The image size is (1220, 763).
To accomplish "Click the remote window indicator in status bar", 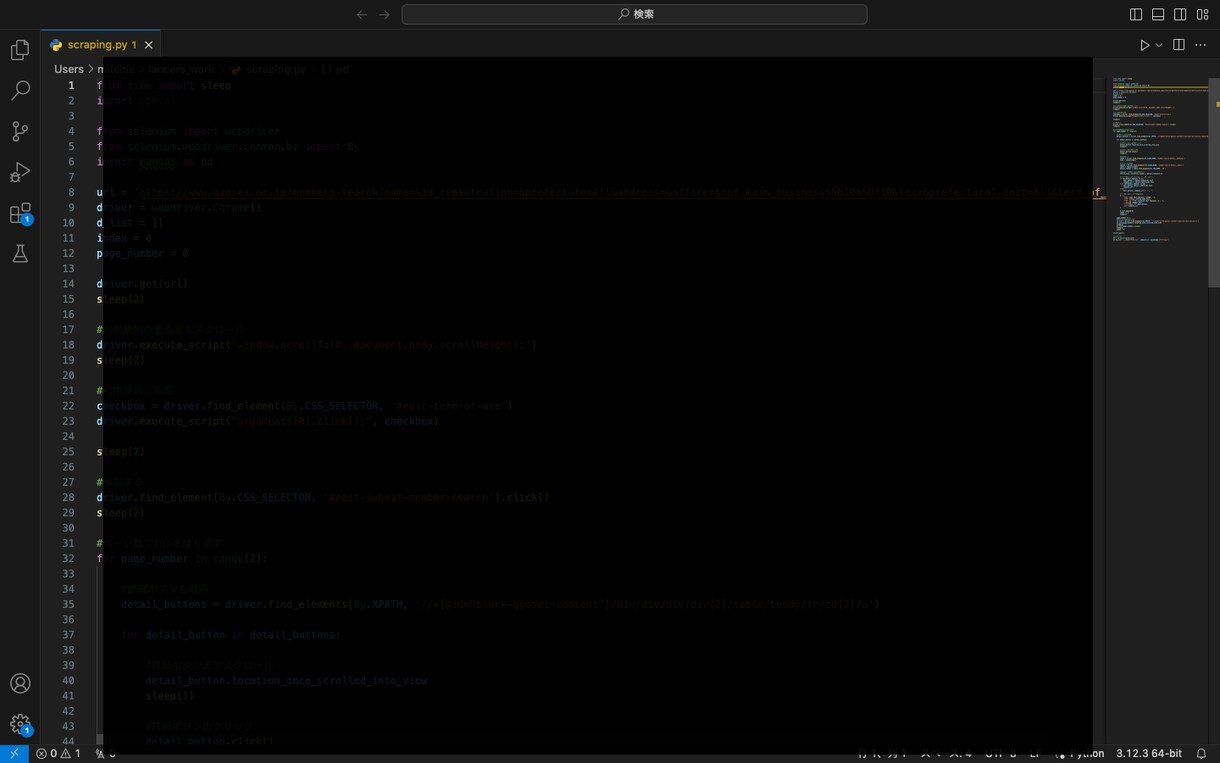I will coord(14,753).
